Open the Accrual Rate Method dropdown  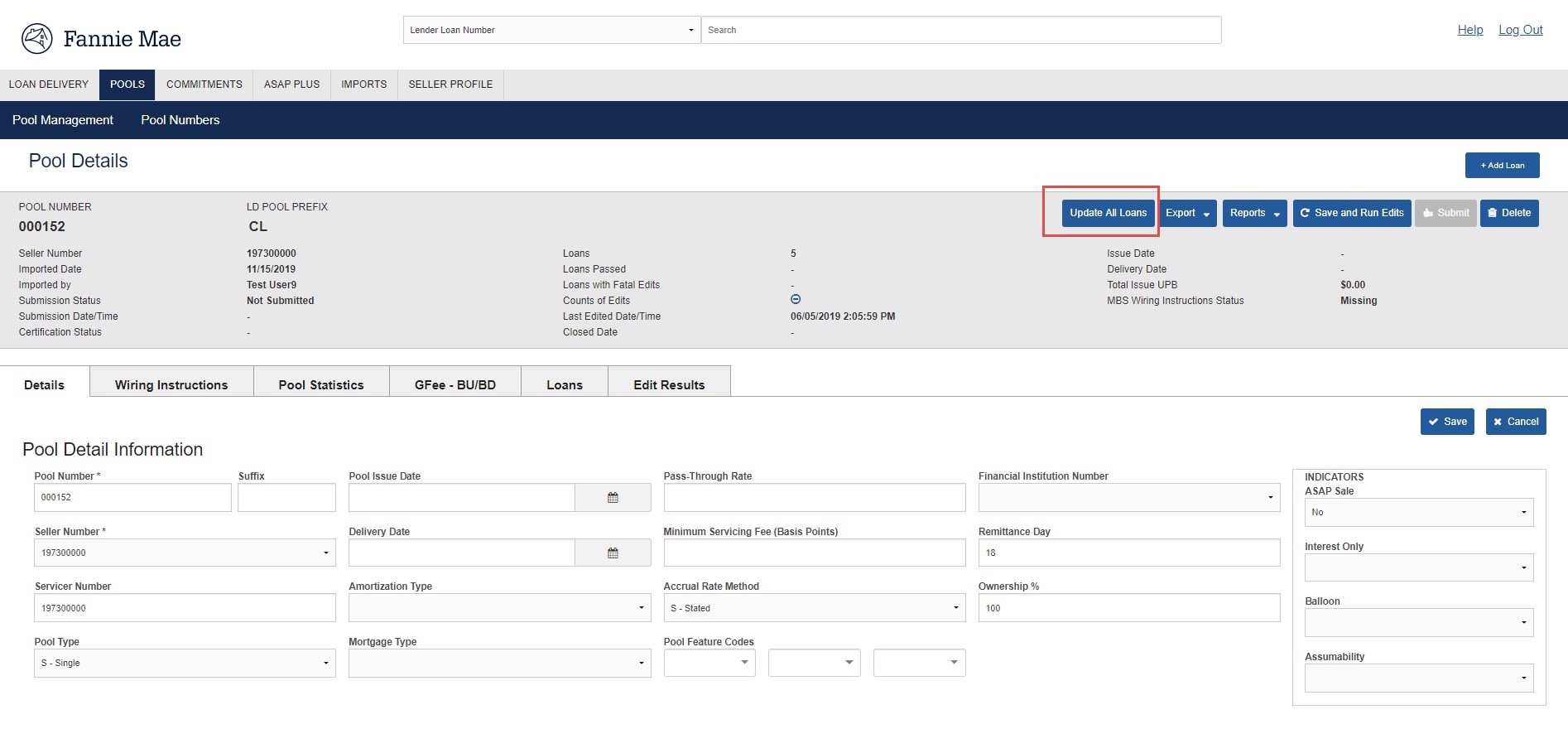click(815, 608)
